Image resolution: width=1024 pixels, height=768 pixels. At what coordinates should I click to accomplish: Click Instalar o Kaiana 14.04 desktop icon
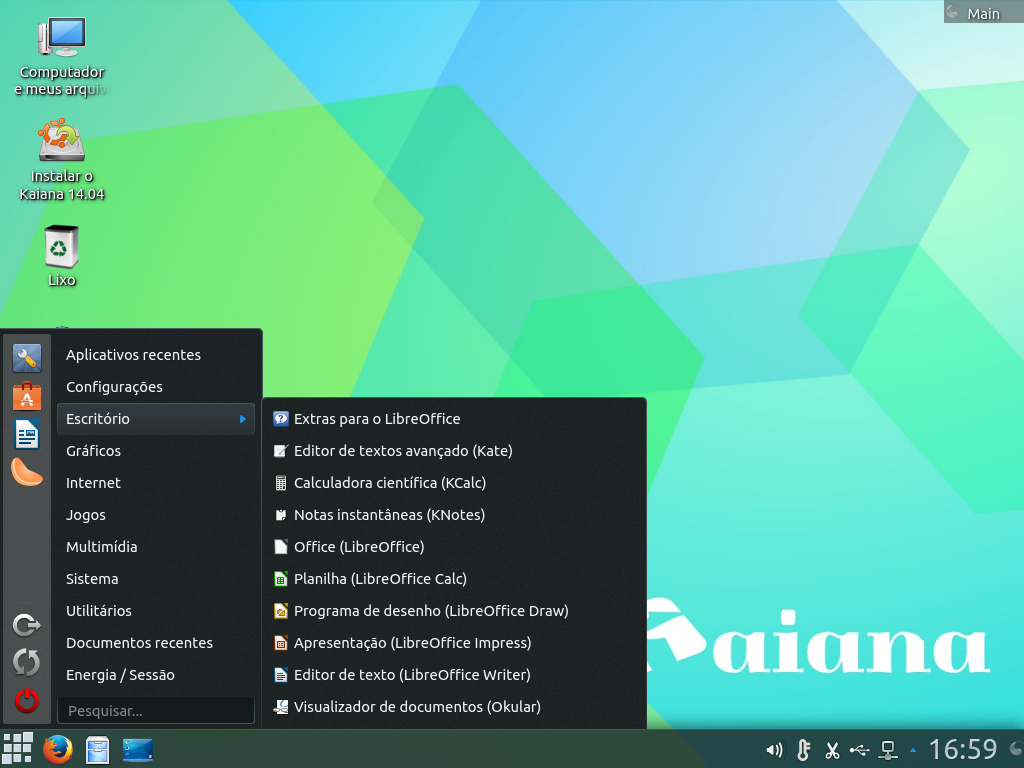pos(61,160)
